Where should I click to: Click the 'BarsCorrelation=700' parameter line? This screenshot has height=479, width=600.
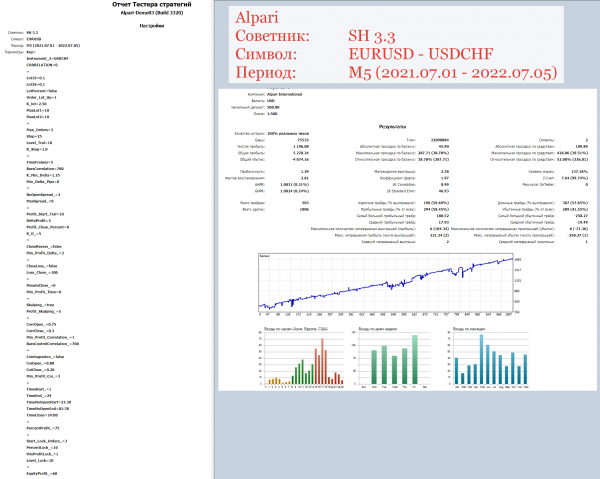45,169
